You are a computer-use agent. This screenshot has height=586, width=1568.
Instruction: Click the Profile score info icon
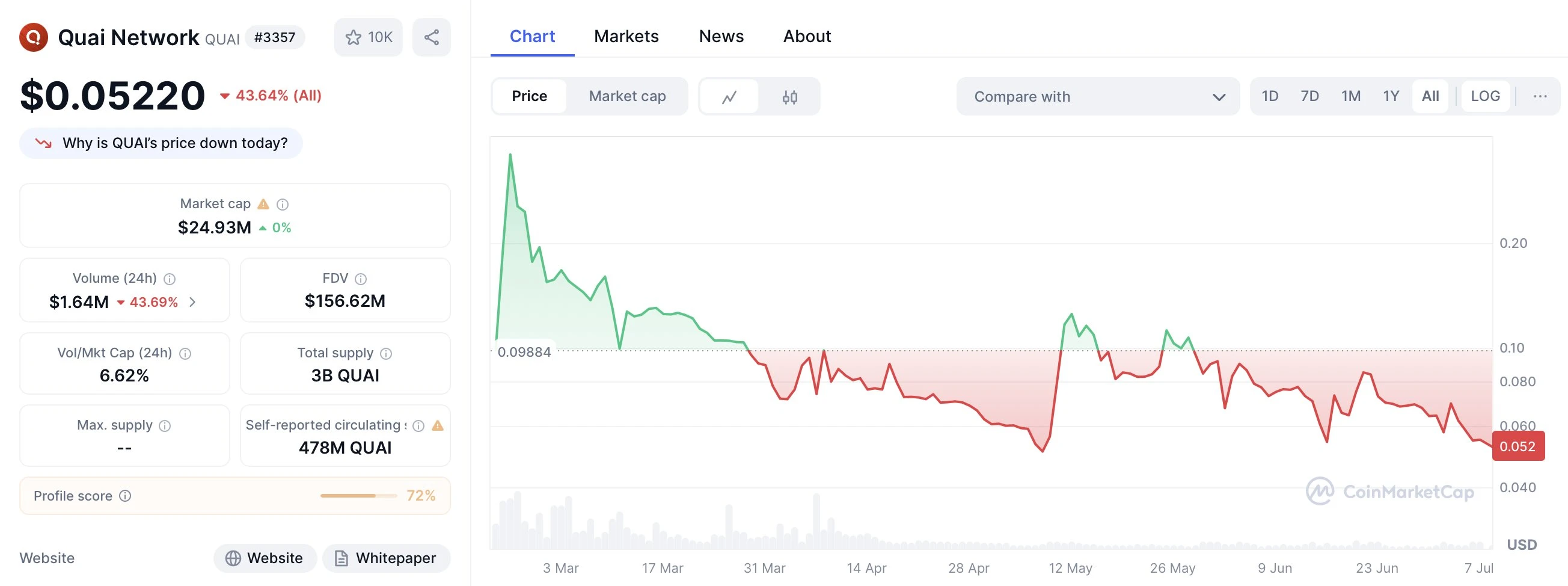126,496
